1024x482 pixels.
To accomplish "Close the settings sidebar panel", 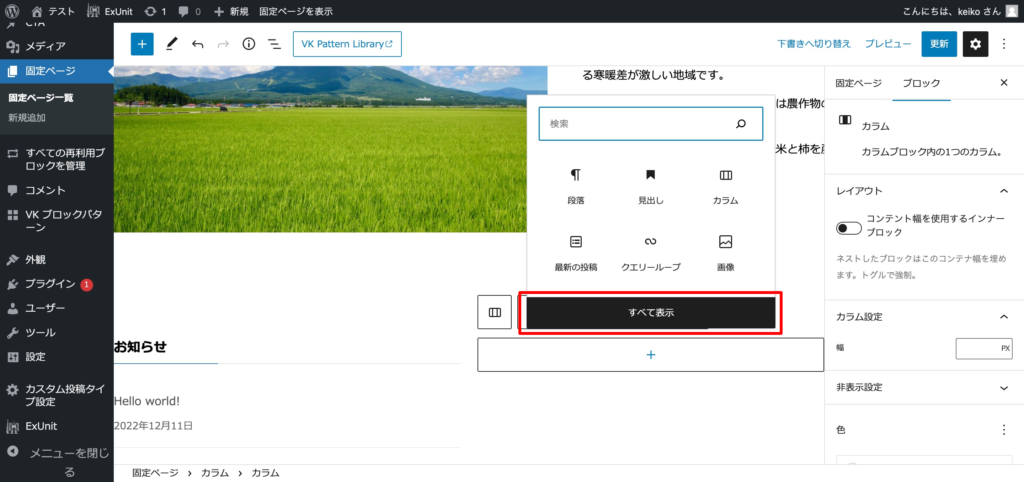I will pos(1004,83).
